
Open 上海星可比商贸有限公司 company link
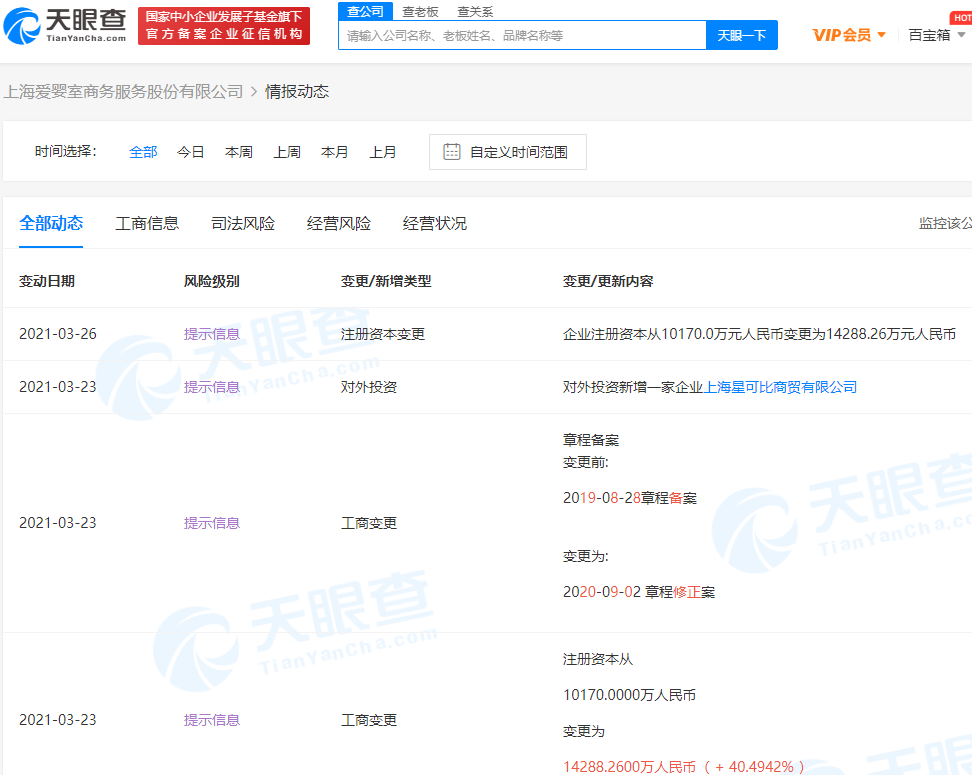point(782,387)
